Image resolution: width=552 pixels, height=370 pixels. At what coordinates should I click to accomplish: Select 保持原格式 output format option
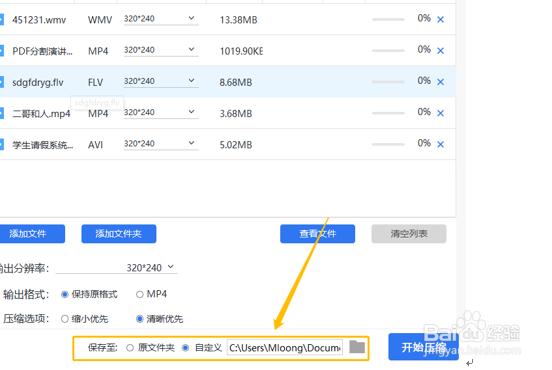64,294
